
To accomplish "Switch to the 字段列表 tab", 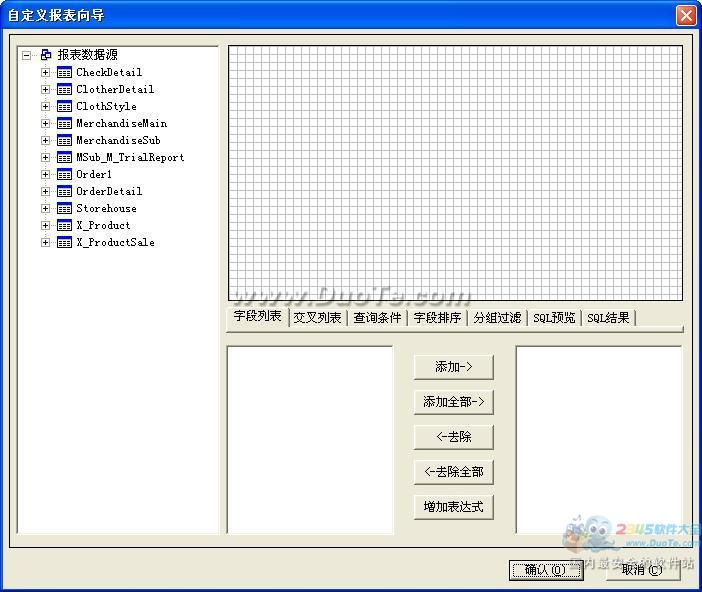I will pyautogui.click(x=257, y=317).
